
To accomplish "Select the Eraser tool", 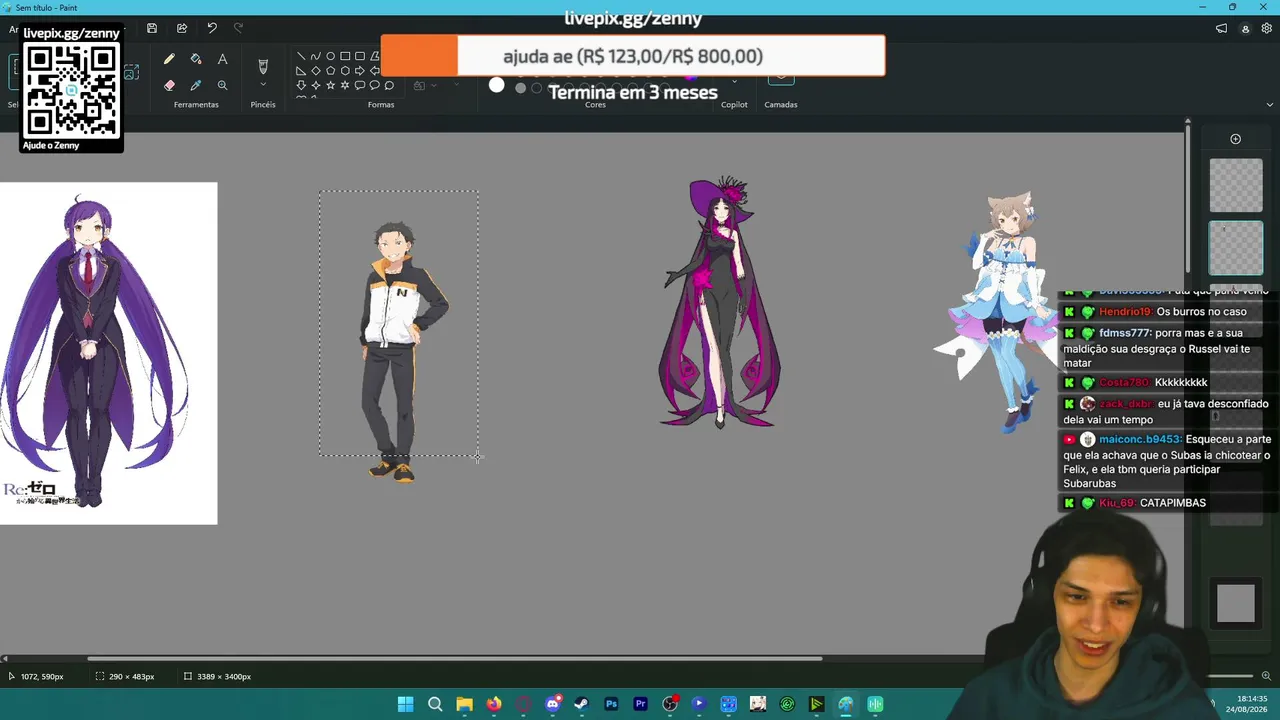I will pos(169,86).
